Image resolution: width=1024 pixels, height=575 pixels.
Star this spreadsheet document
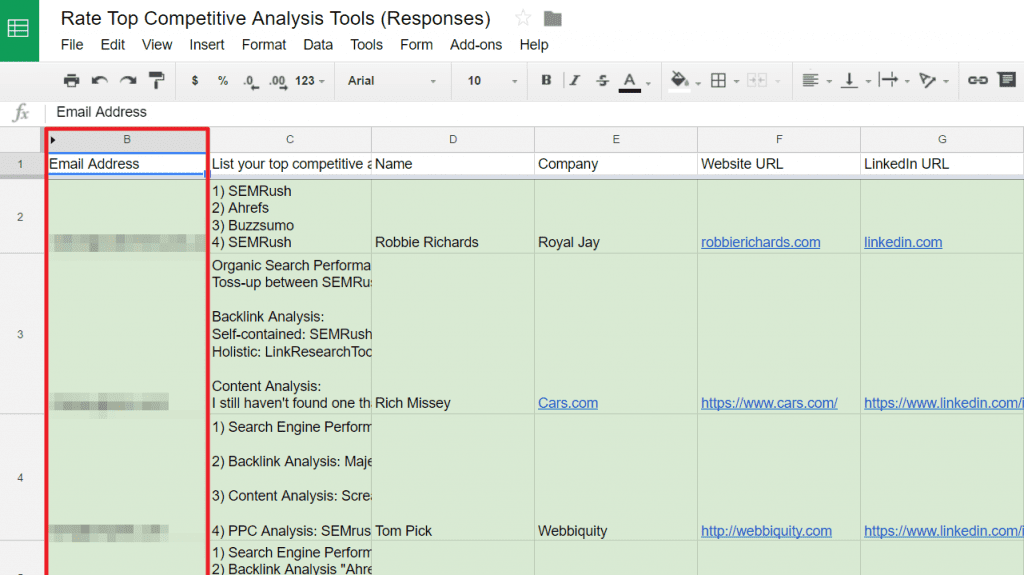(x=523, y=18)
